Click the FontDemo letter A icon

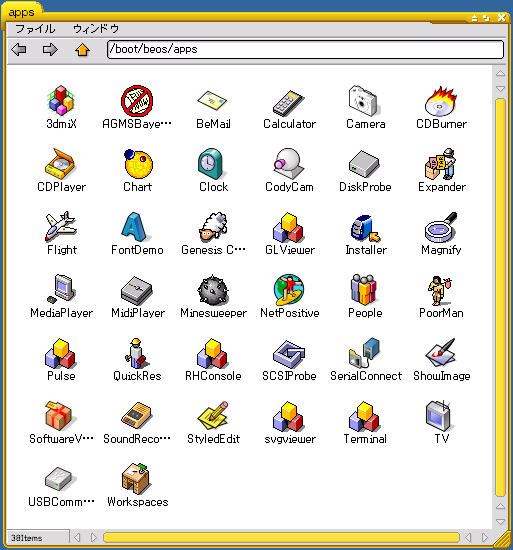tap(135, 227)
